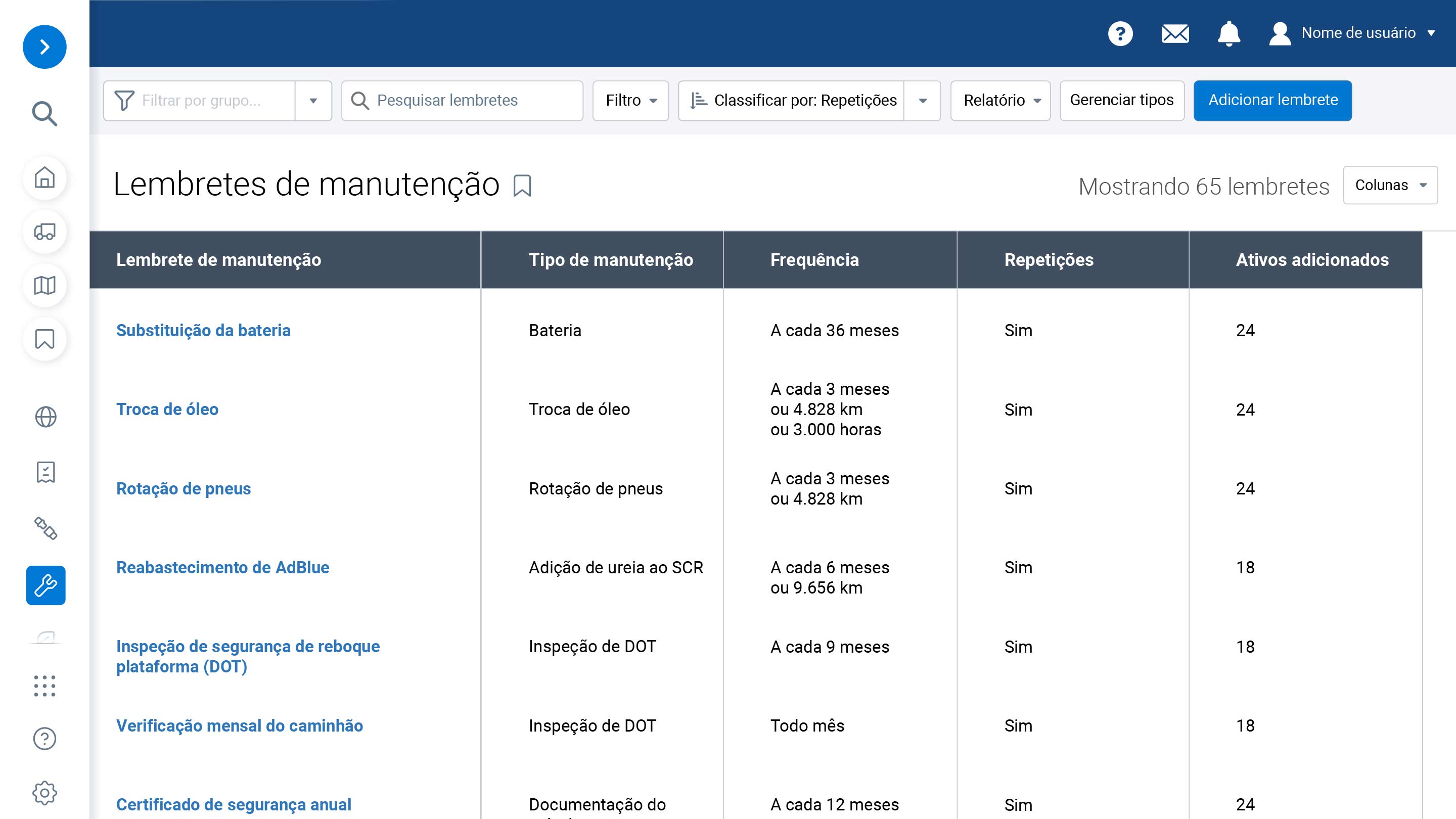
Task: Toggle the bookmark next to Lembretes de manutenção
Action: (522, 186)
